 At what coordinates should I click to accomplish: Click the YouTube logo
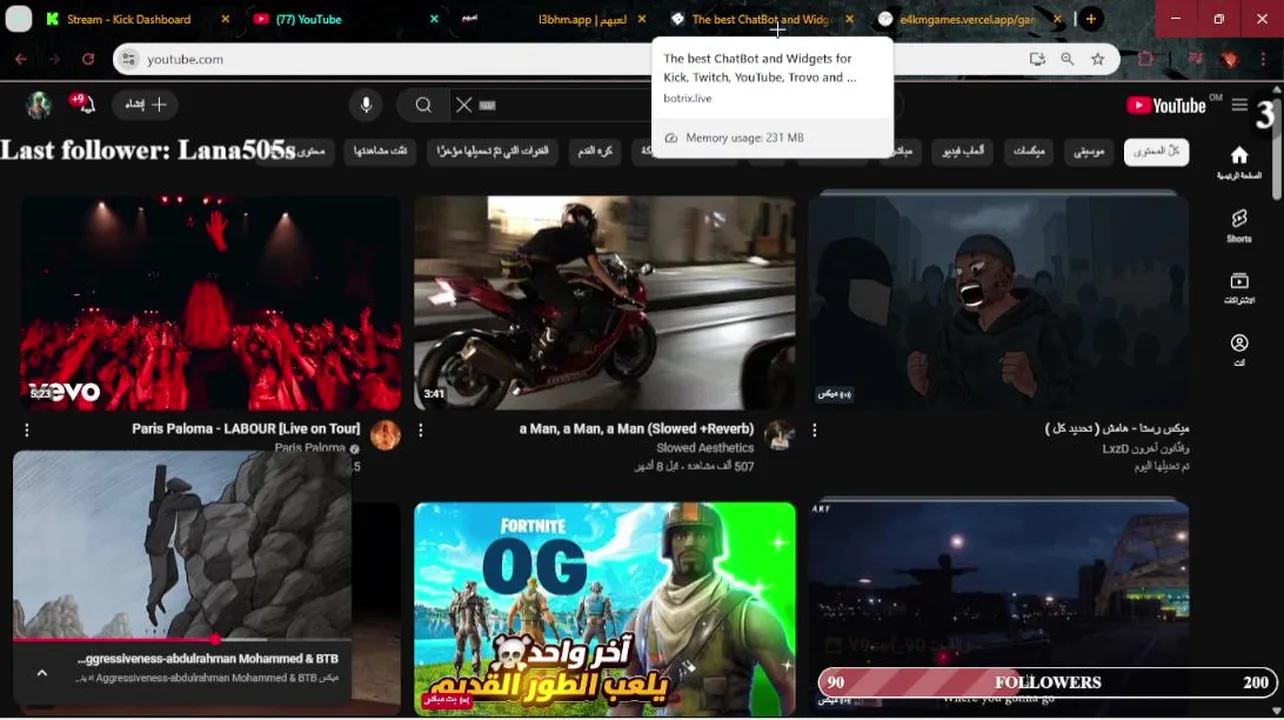coord(1166,105)
